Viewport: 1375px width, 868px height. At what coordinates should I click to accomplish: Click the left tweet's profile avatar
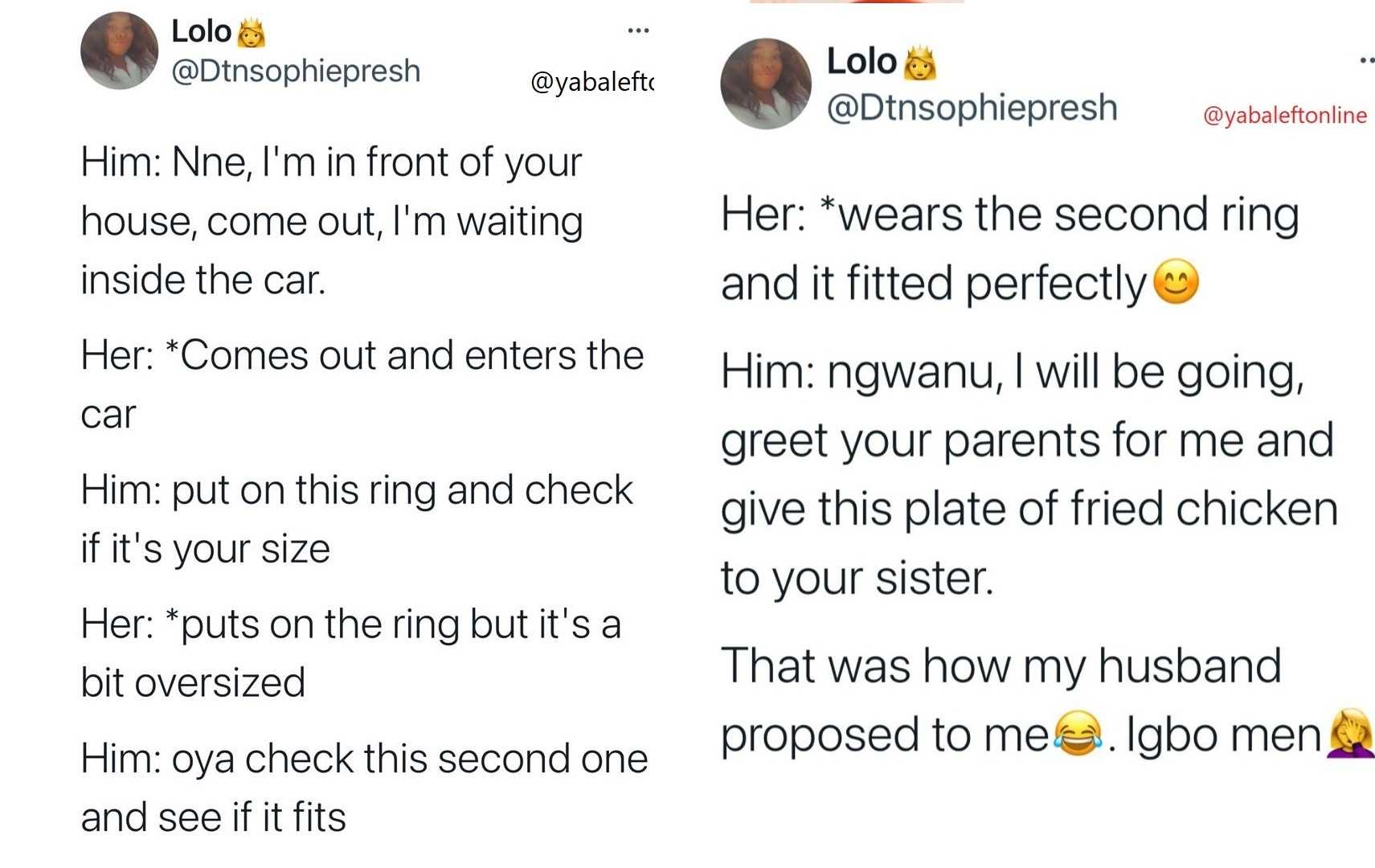pos(119,51)
